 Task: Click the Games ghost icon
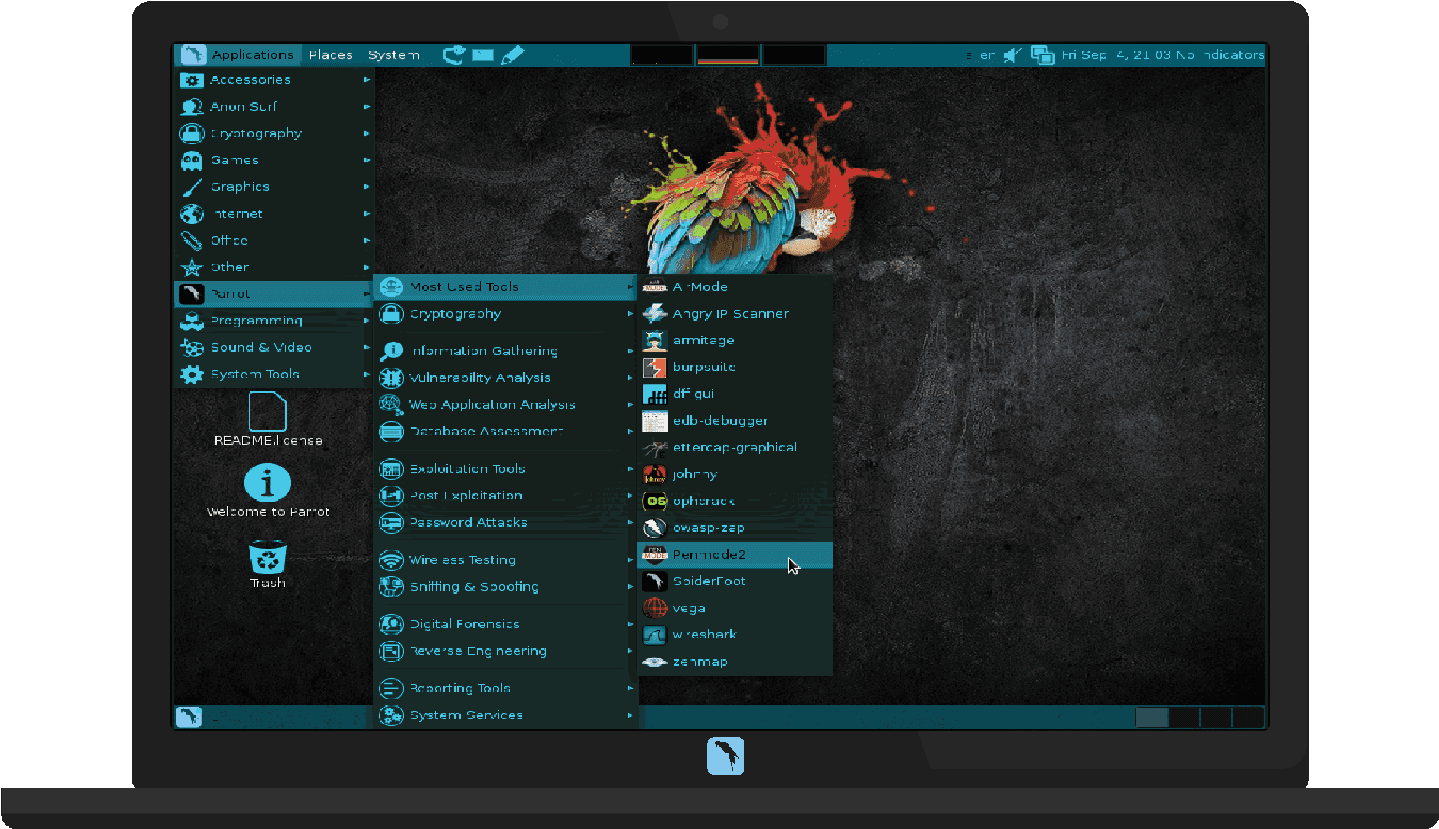point(191,160)
